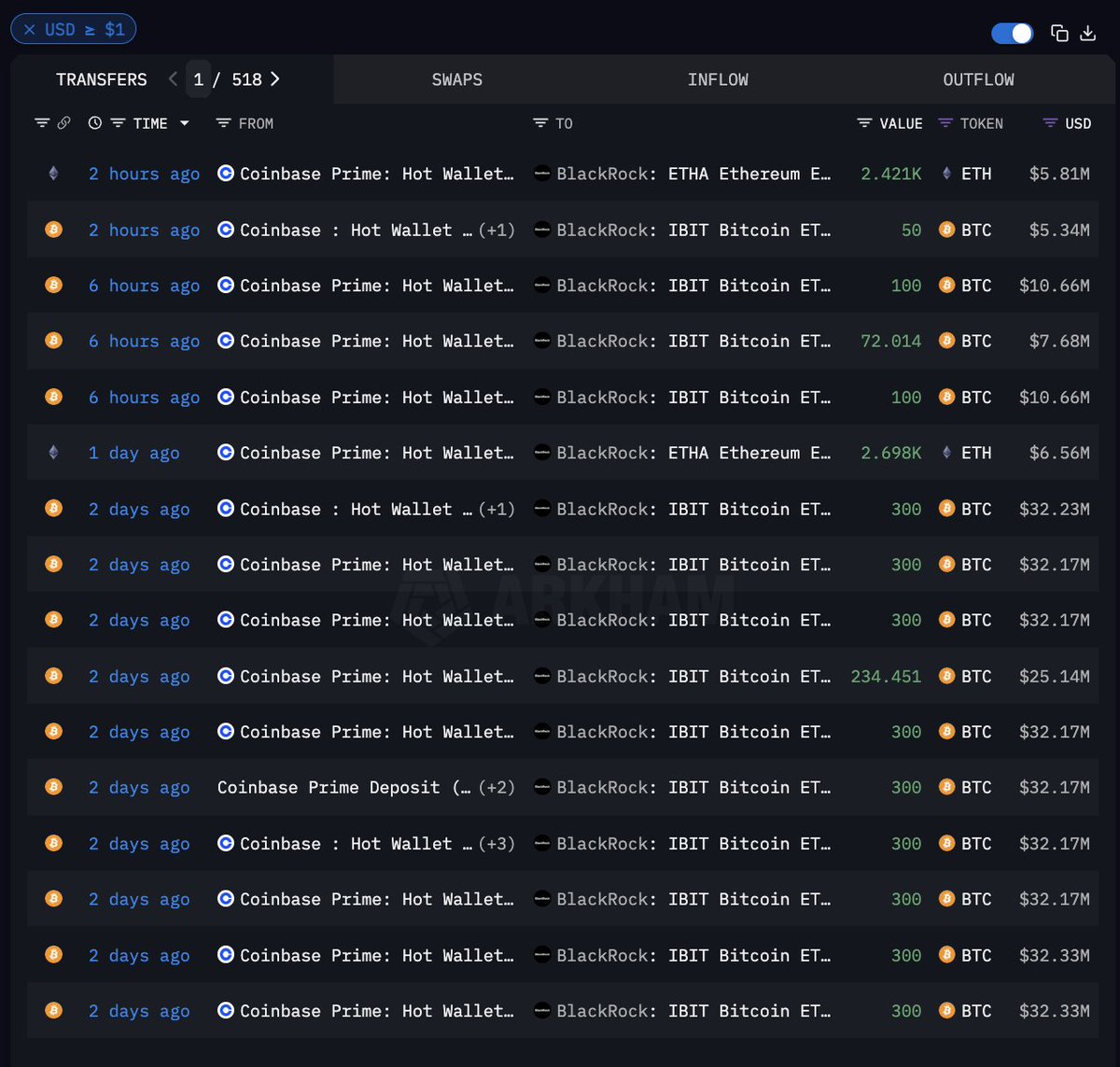Select ETH token label on $5.81M row

(976, 174)
